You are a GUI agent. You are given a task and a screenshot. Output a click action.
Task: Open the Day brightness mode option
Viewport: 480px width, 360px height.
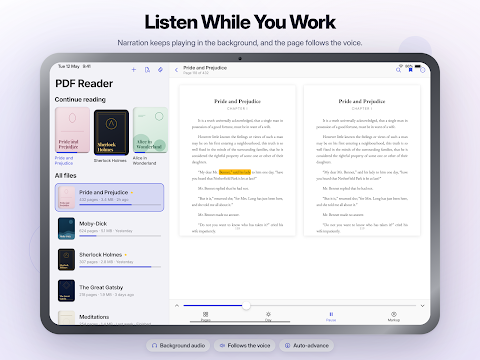tap(268, 316)
